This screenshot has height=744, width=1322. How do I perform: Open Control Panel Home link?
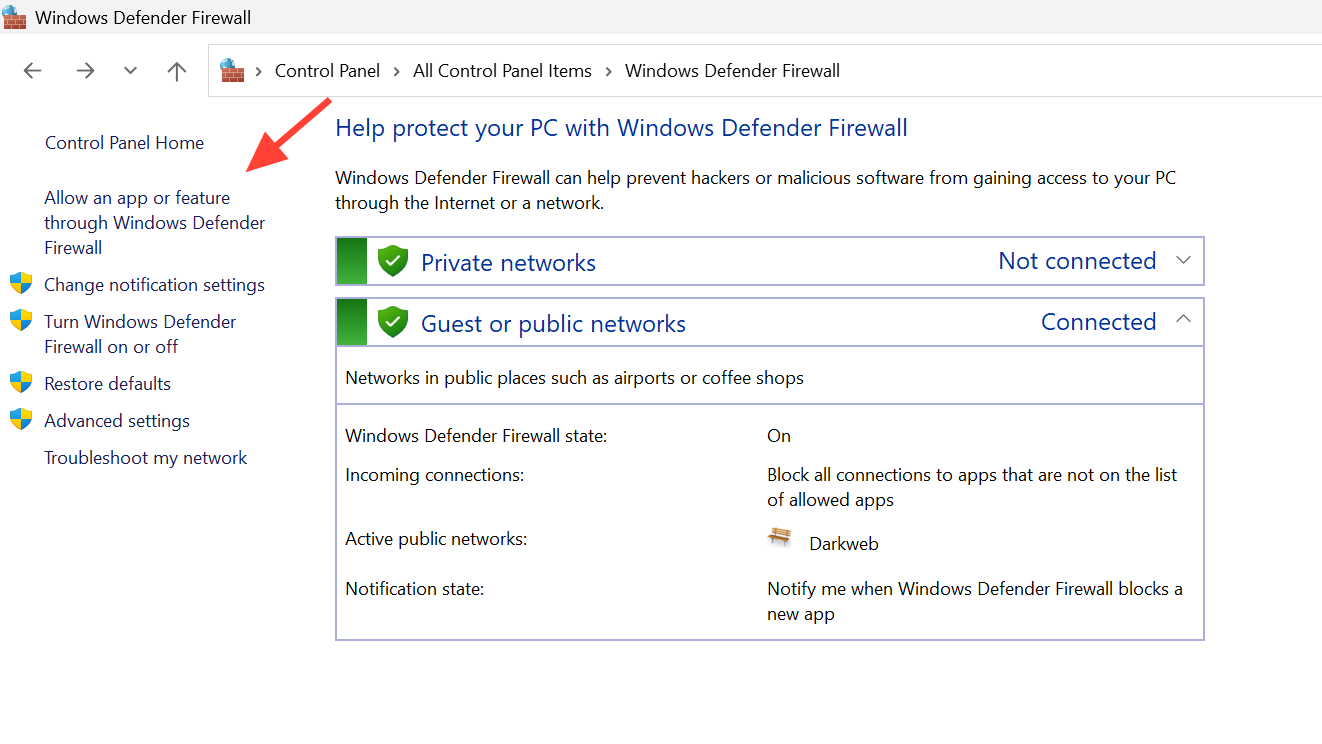tap(124, 143)
